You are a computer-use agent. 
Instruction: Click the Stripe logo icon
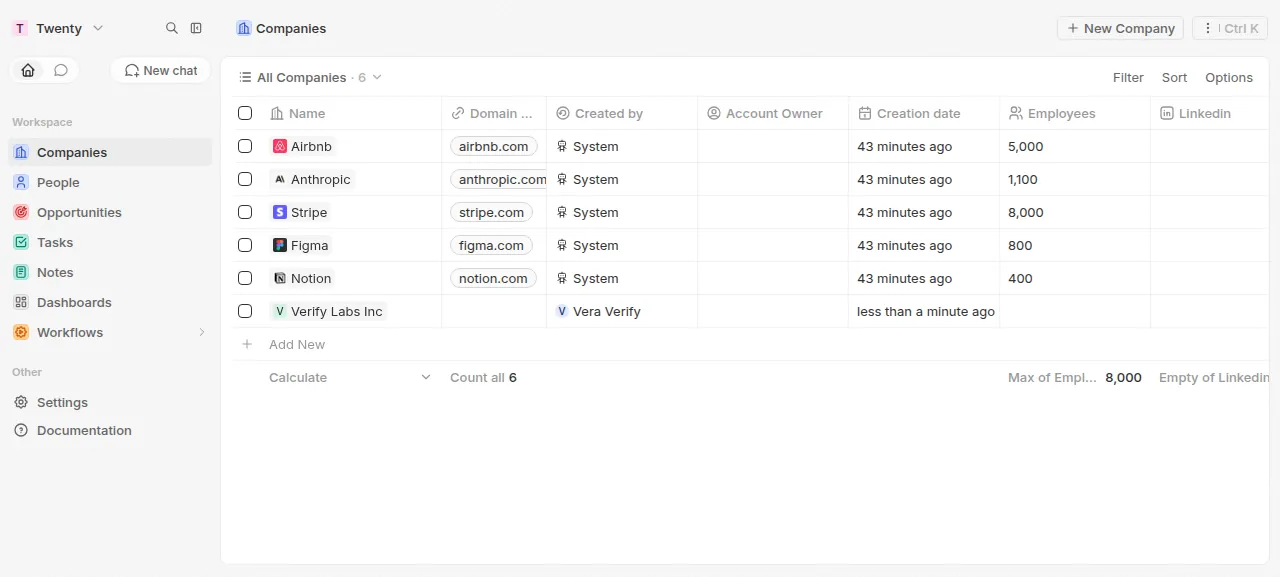(x=280, y=212)
